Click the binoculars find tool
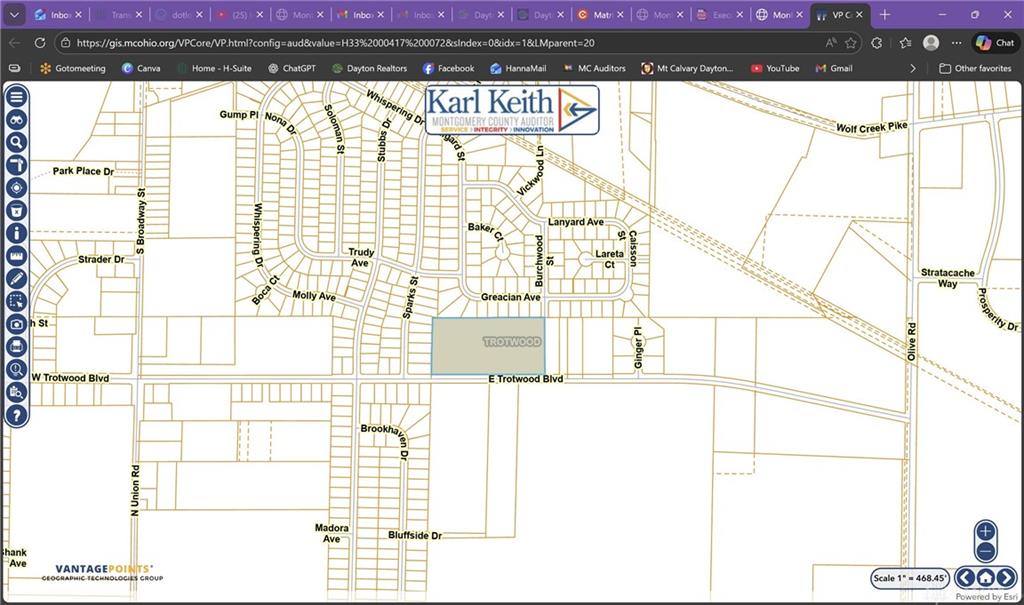This screenshot has height=605, width=1024. tap(16, 120)
